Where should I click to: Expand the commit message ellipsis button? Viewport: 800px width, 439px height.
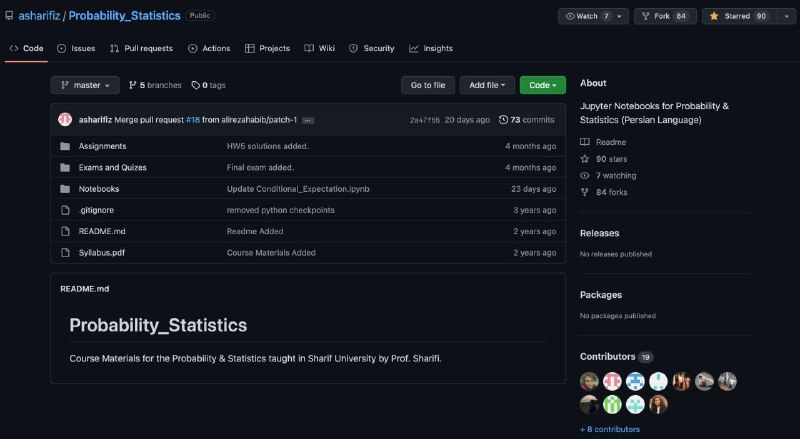tap(308, 120)
